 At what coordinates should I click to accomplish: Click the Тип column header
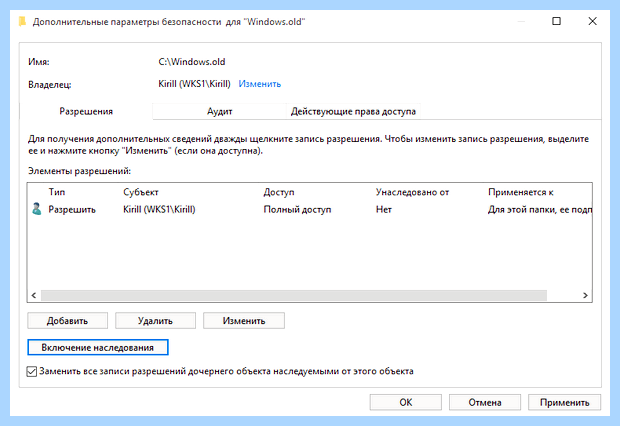click(57, 192)
